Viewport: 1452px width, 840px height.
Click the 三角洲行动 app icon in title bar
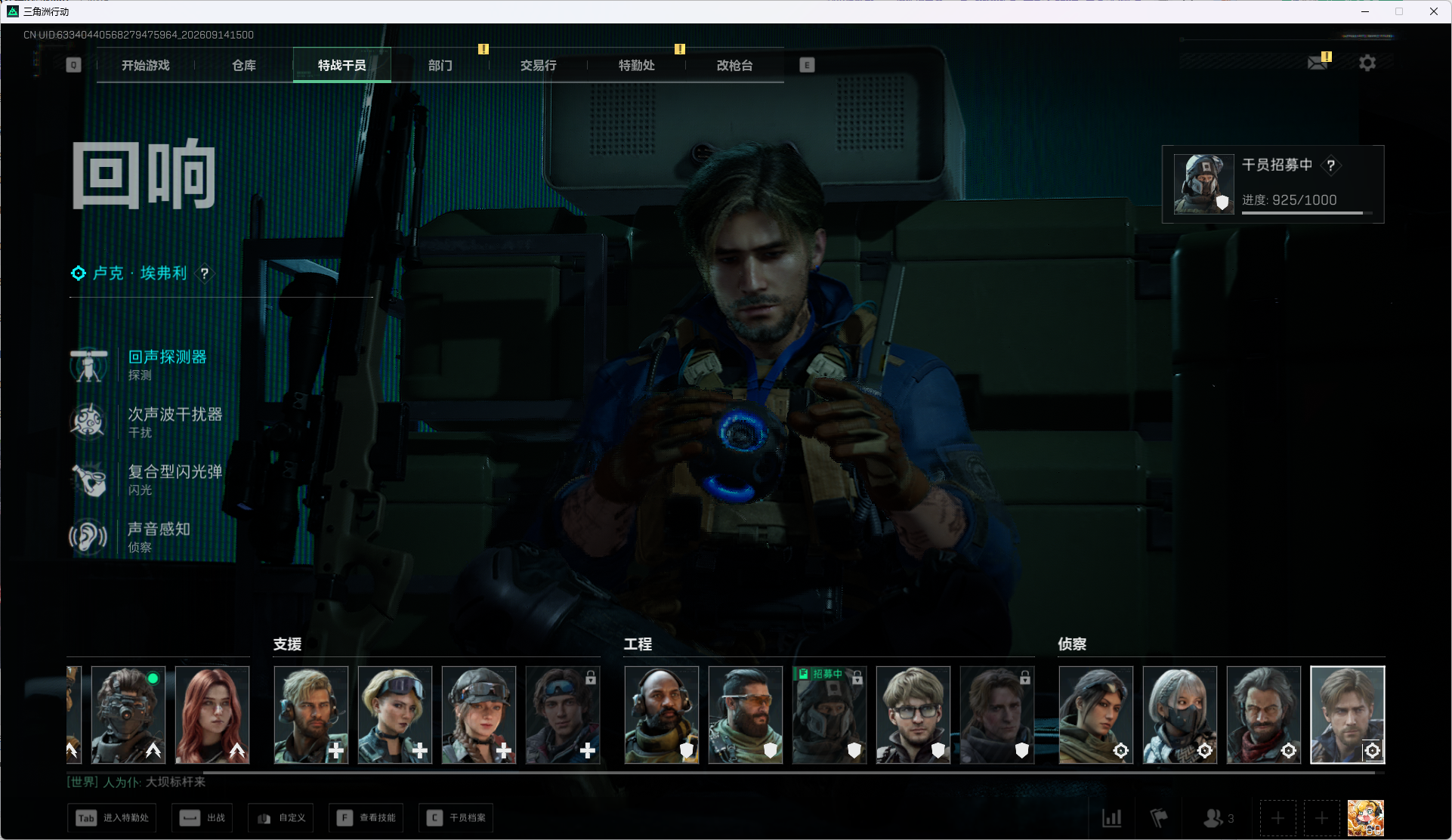click(x=13, y=11)
